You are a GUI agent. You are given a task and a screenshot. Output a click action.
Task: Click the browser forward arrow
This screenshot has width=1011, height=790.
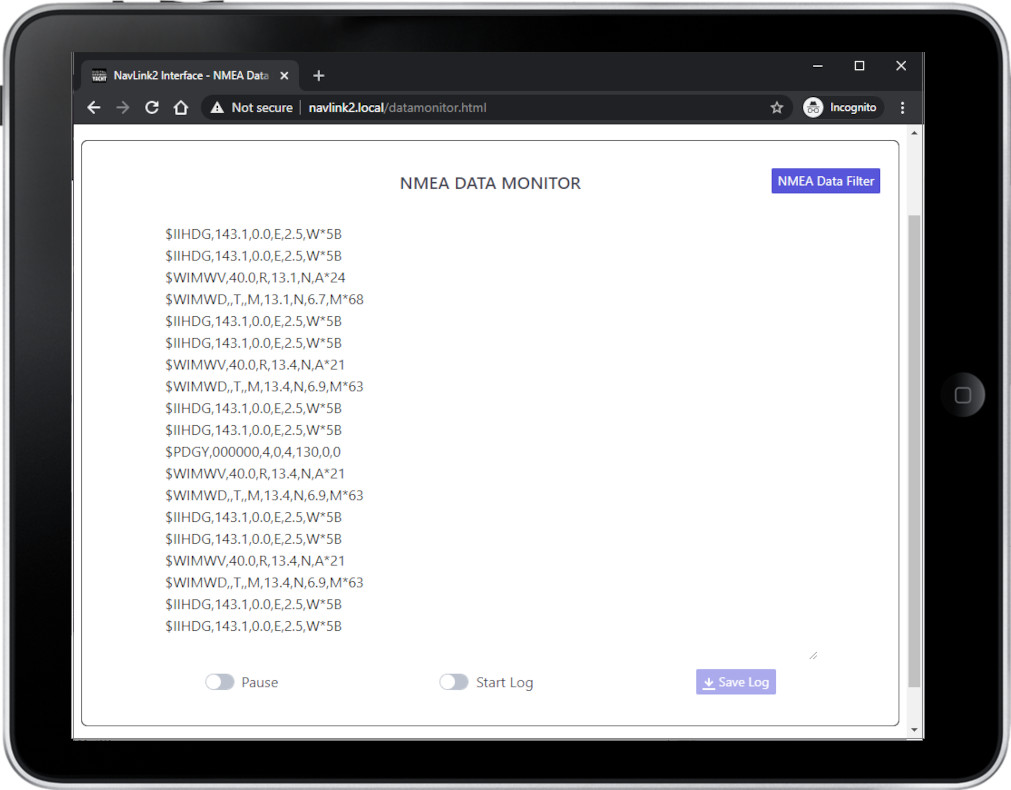click(123, 108)
